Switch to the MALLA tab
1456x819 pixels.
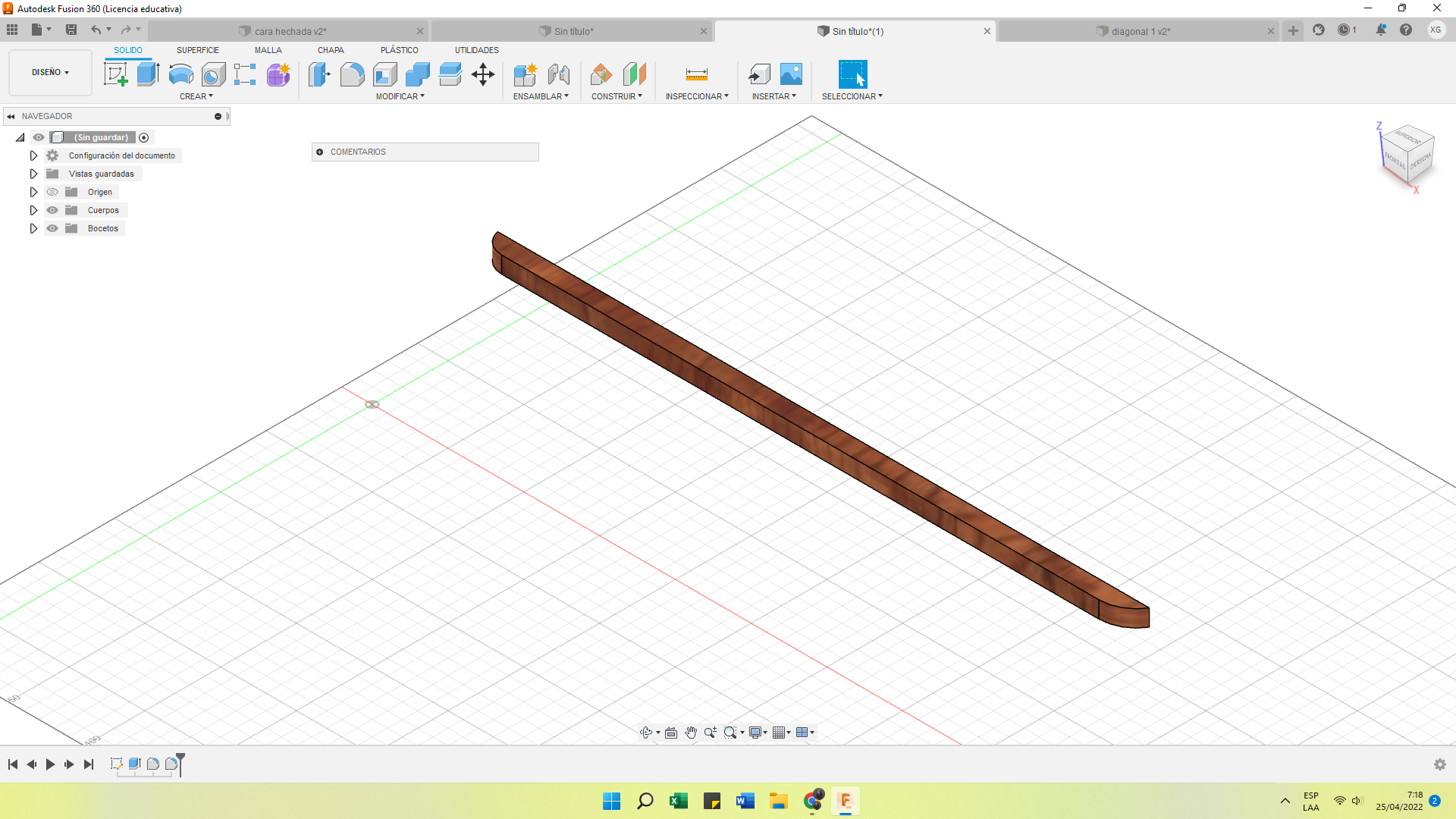click(268, 50)
